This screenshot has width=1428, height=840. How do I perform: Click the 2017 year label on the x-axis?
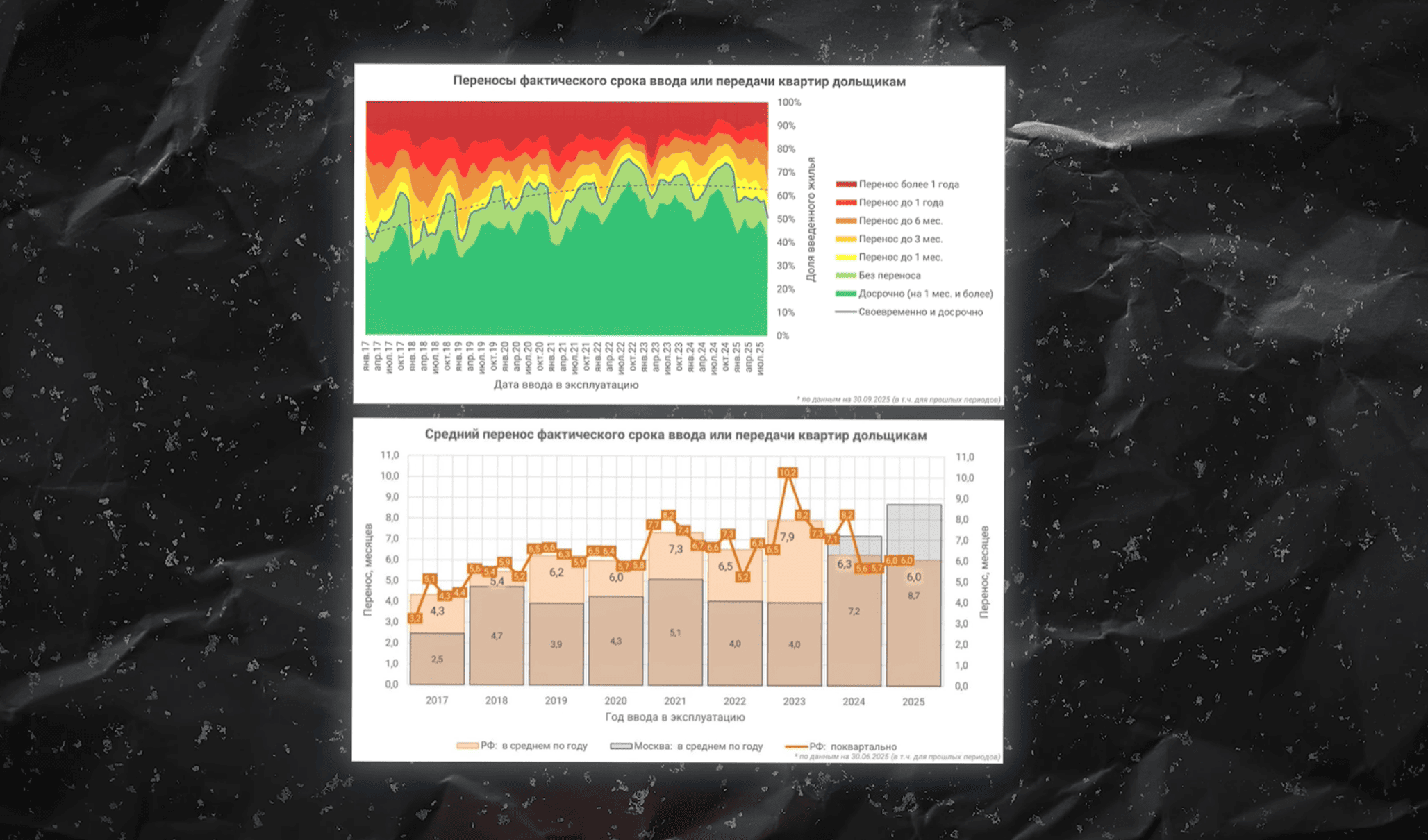pyautogui.click(x=436, y=700)
